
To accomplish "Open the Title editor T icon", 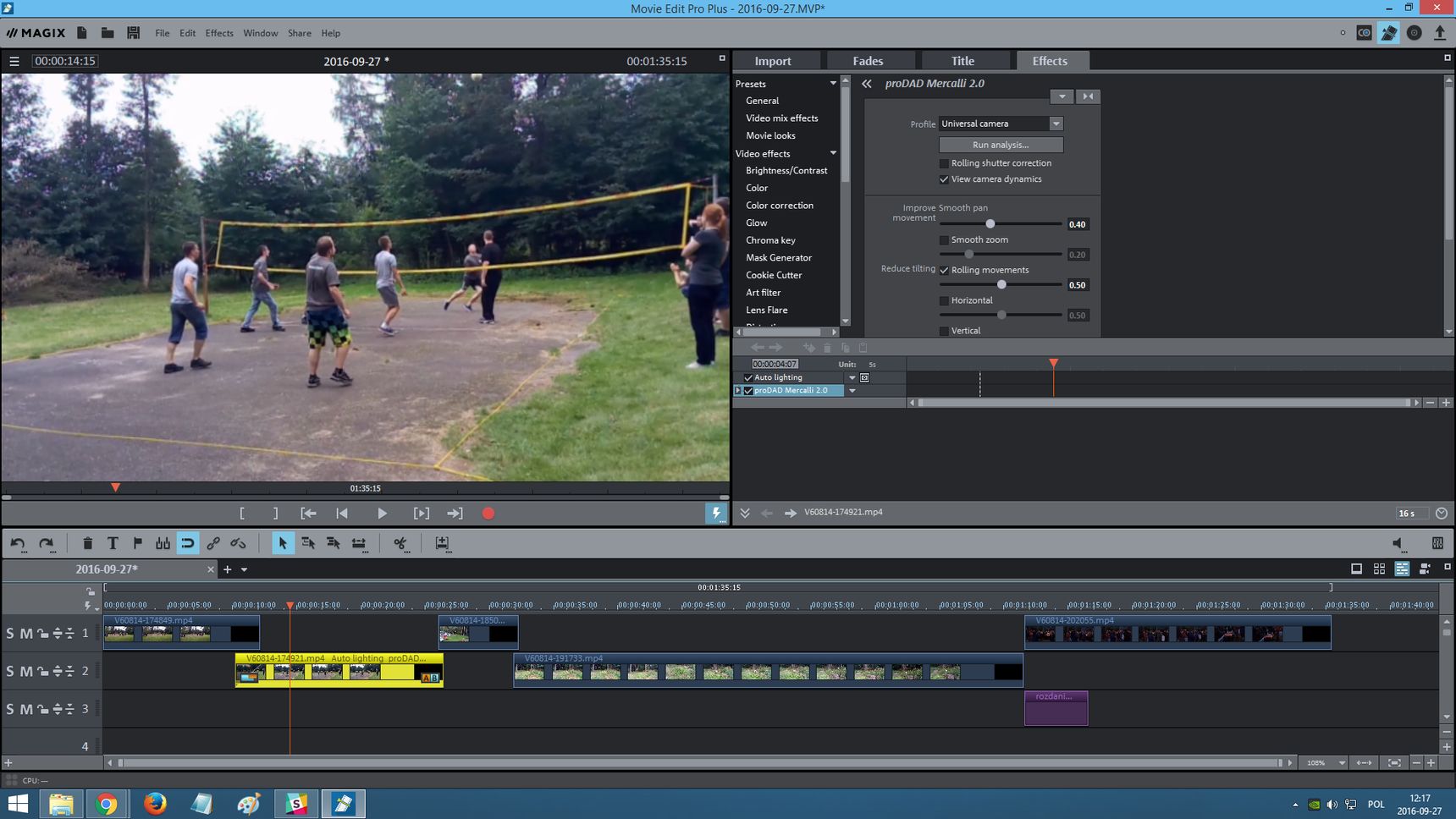I will coord(113,543).
